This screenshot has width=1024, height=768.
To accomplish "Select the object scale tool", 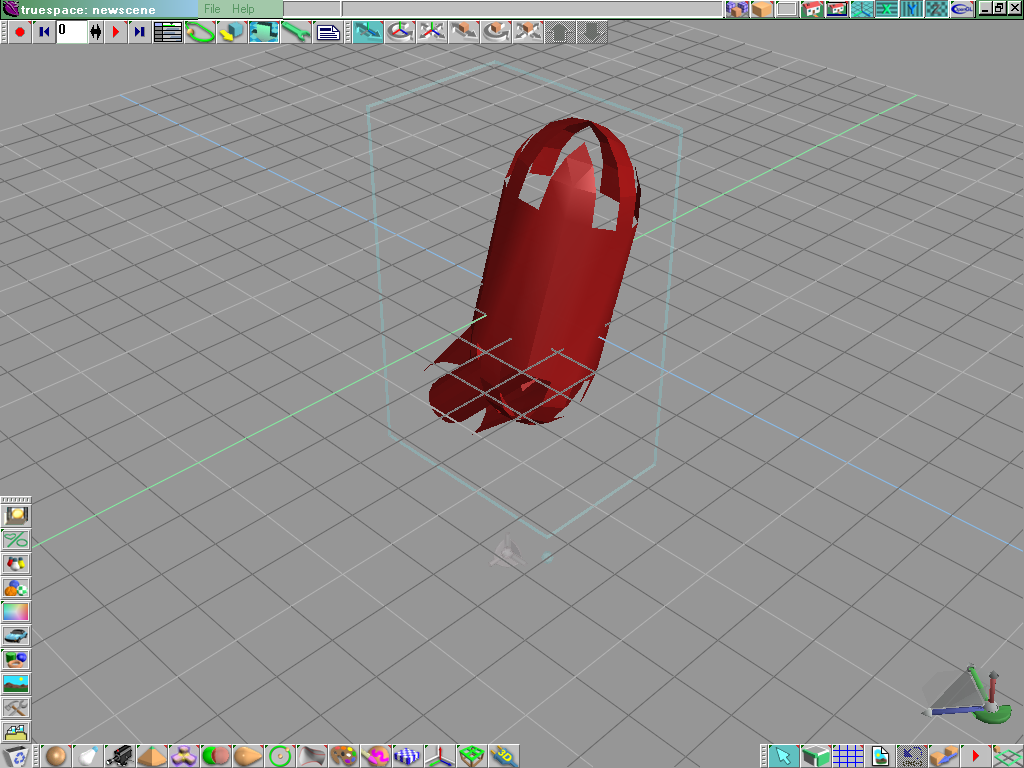I will tap(528, 31).
